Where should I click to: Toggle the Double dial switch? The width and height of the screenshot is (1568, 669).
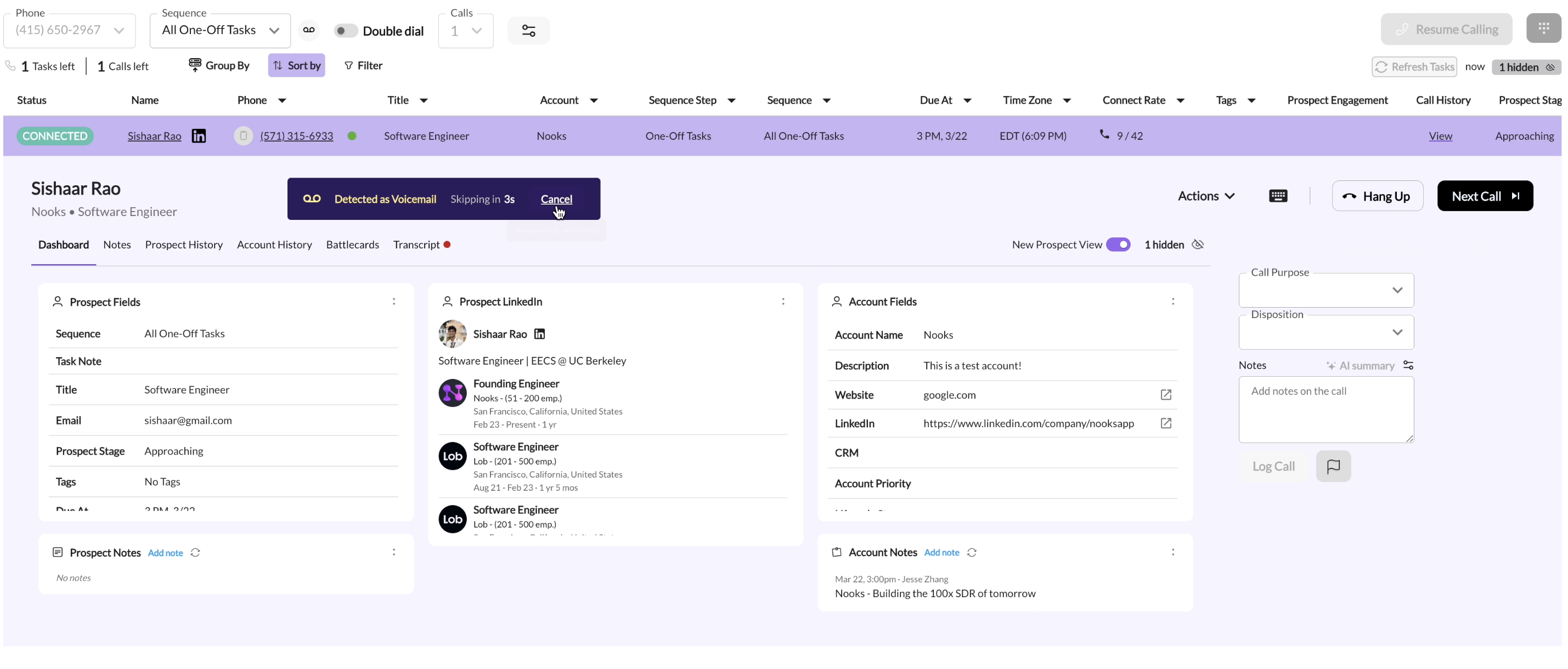[x=345, y=30]
